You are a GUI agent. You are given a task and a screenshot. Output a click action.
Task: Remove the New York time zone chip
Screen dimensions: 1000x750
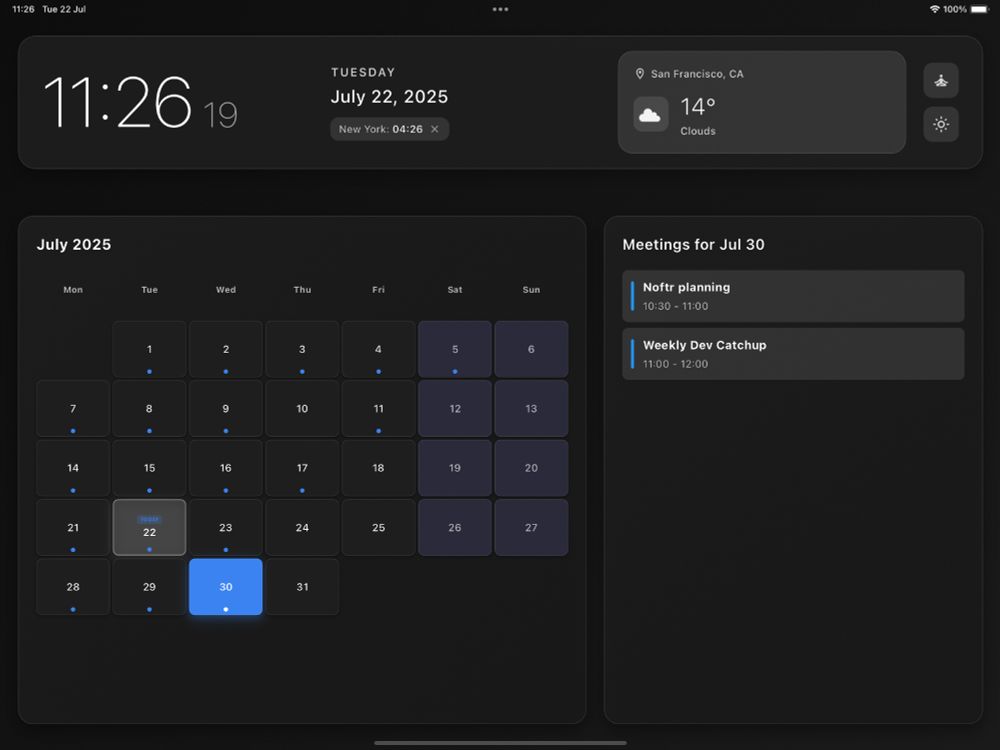click(x=435, y=129)
